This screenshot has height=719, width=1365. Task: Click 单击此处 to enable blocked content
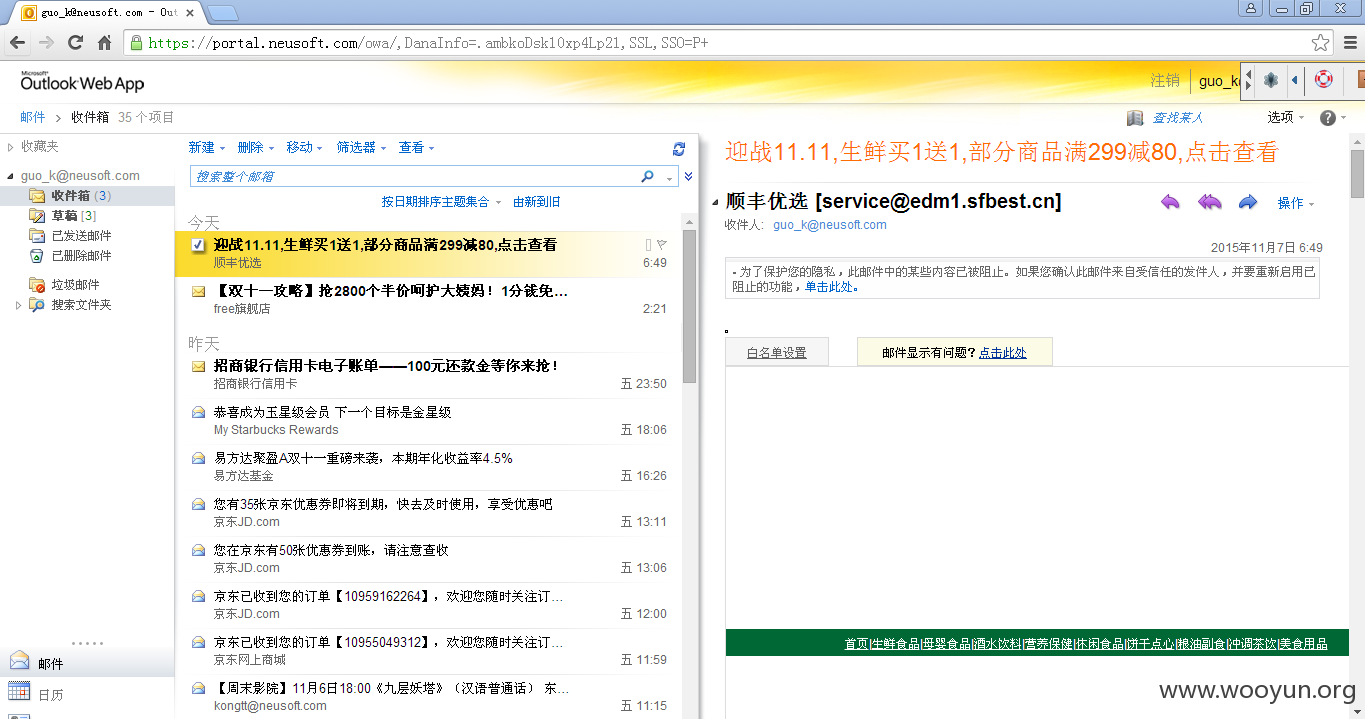point(831,287)
